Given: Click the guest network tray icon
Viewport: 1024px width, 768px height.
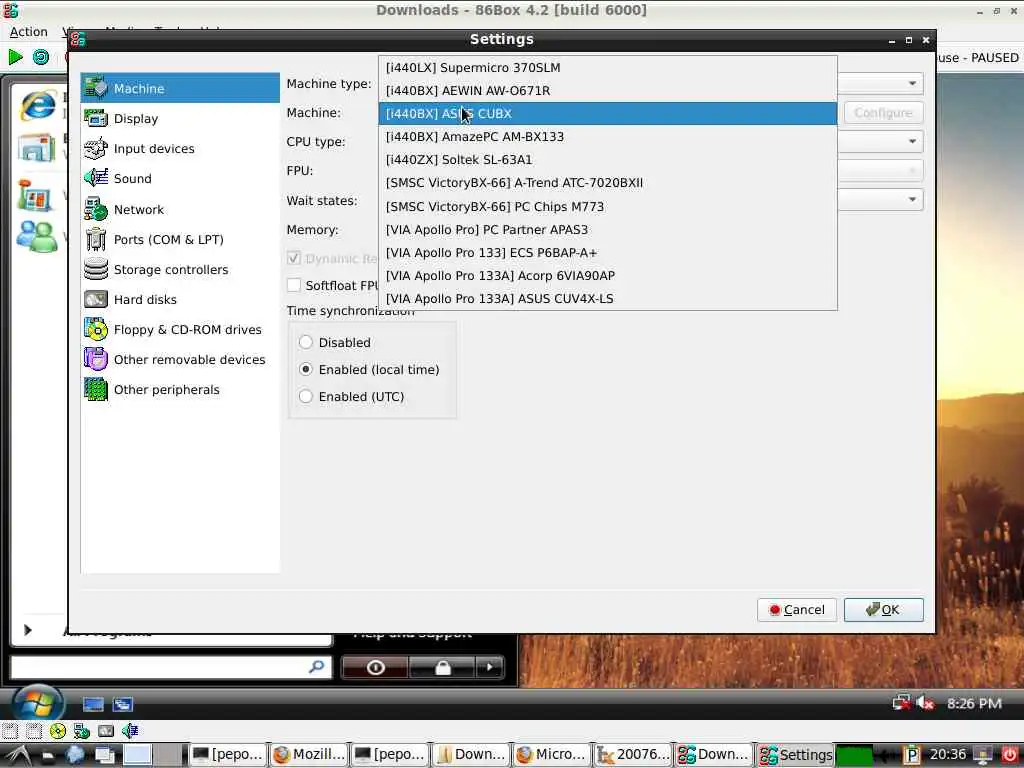Looking at the screenshot, I should coord(901,703).
